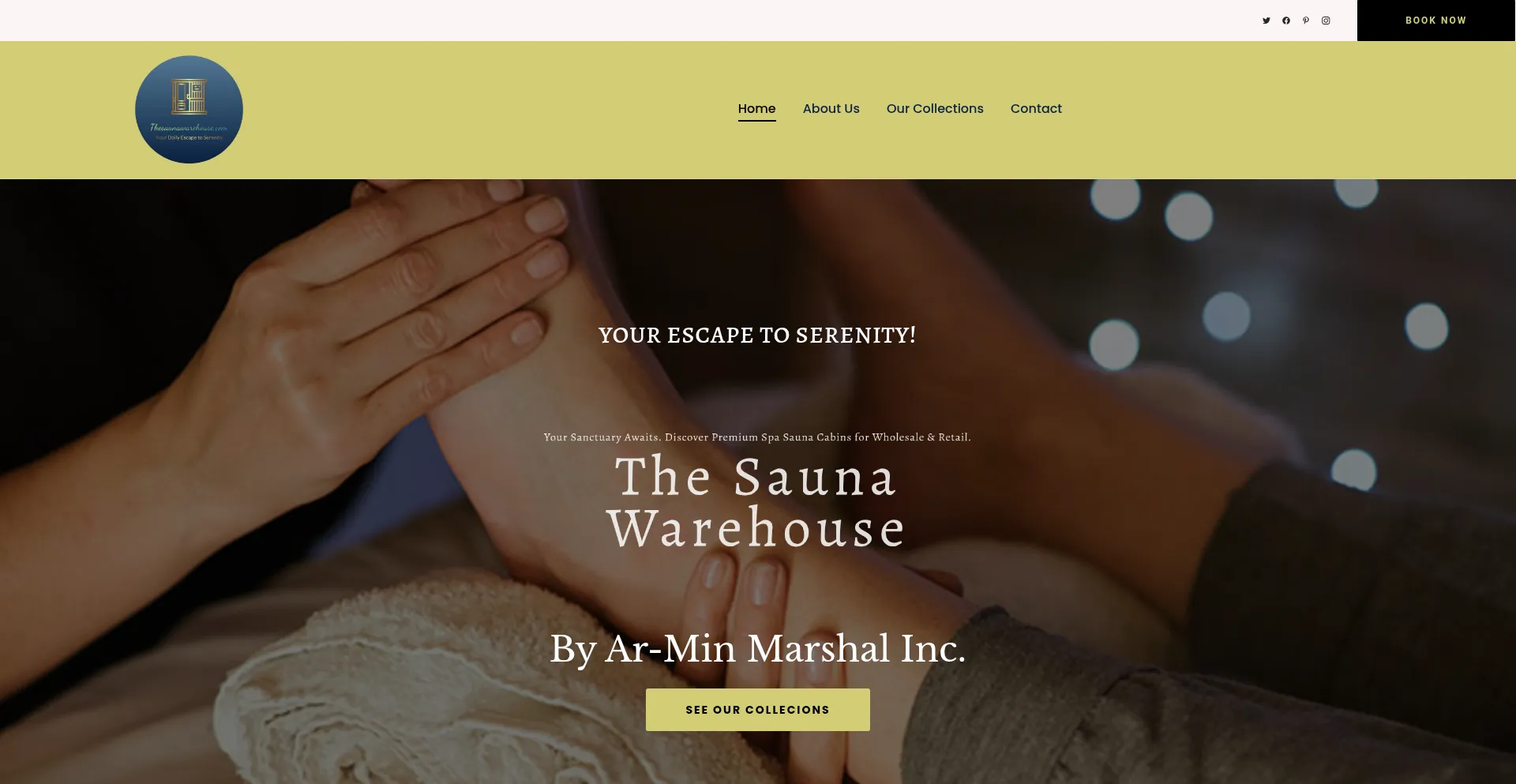Click the word Warehouse in hero title
This screenshot has width=1516, height=784.
[756, 528]
